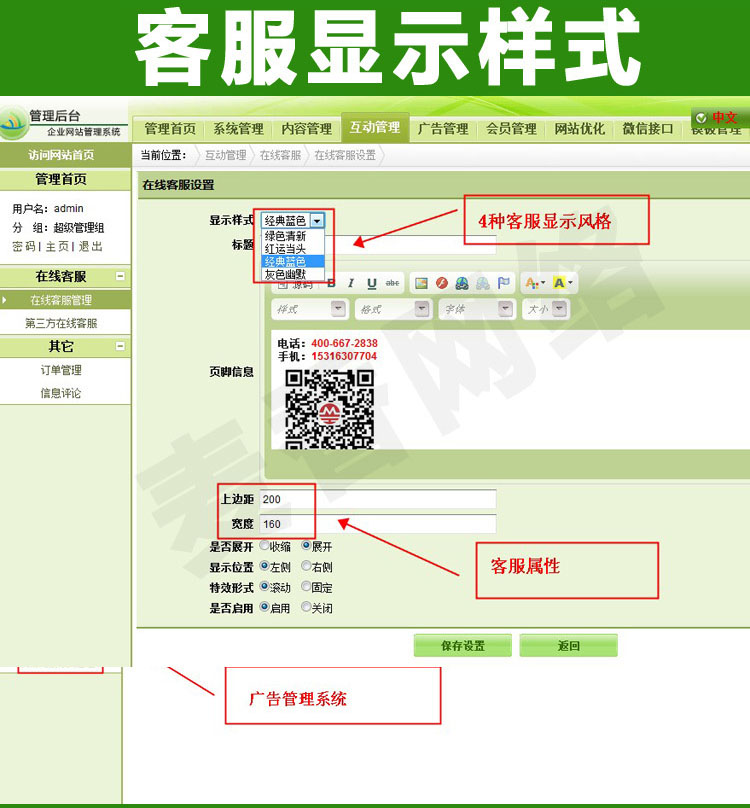Click the 返回 button

[569, 646]
